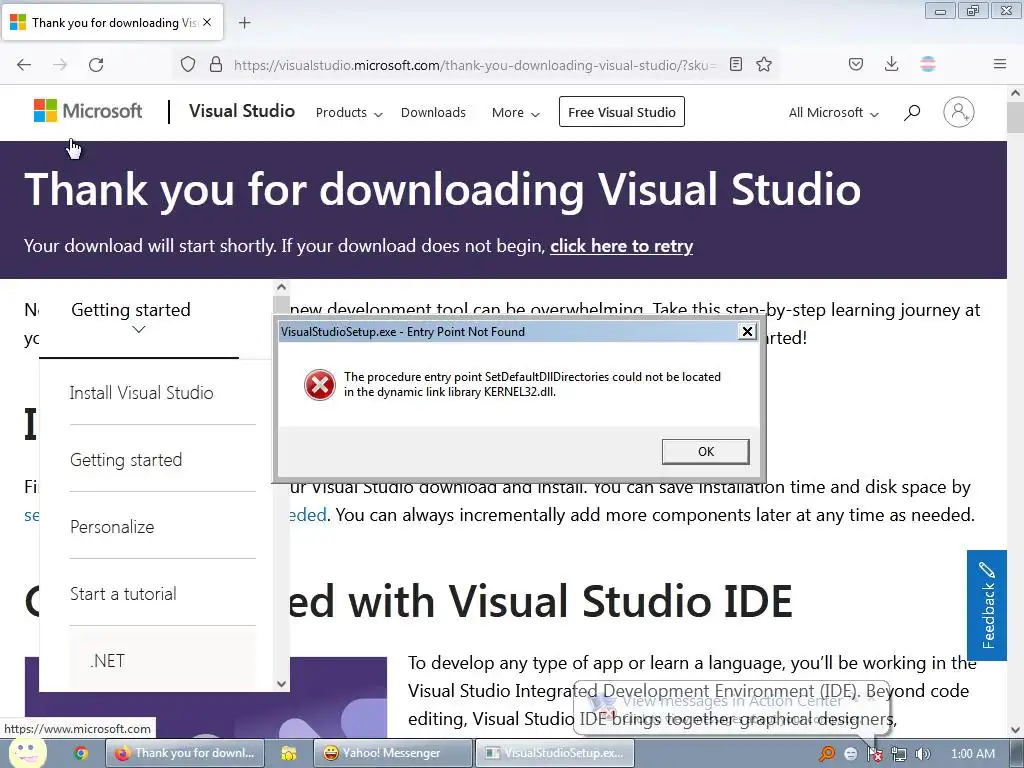Click the grey smiley tray icon

850,754
